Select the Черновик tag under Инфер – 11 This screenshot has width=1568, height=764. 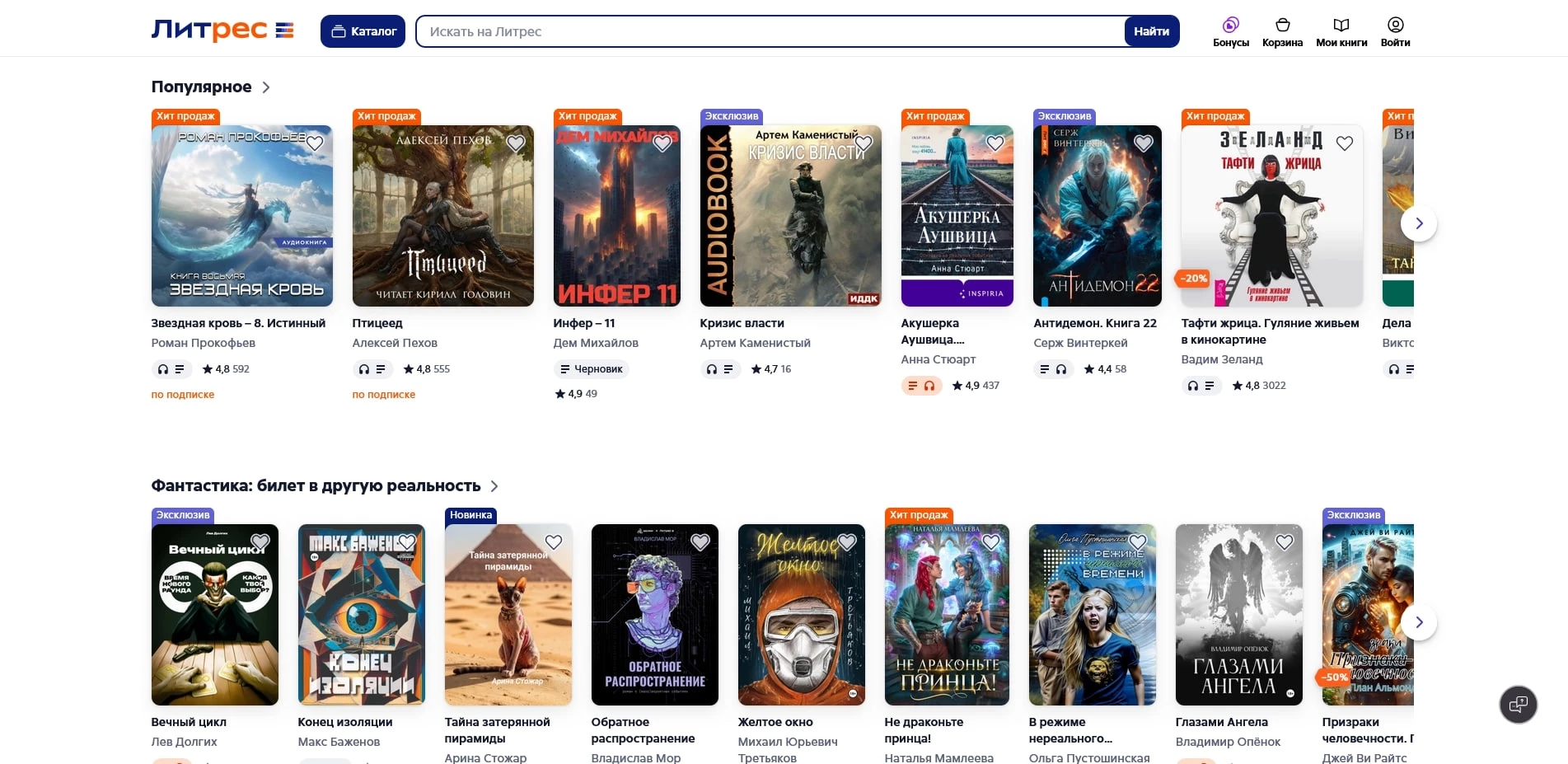(x=591, y=369)
